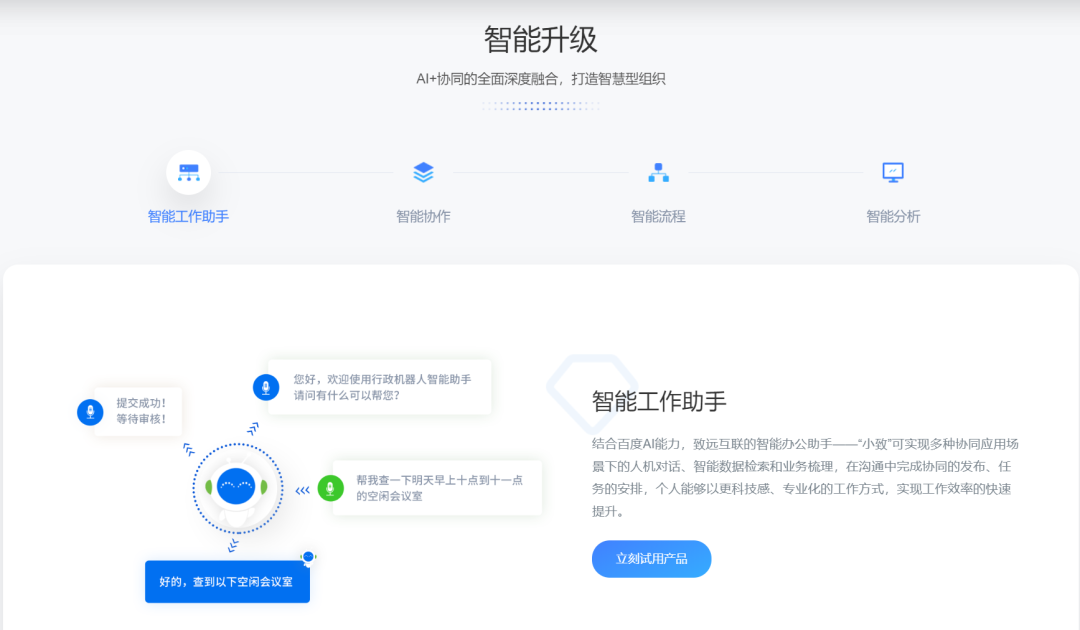Click the 智能分析 monitor icon
Image resolution: width=1080 pixels, height=630 pixels.
(x=893, y=172)
